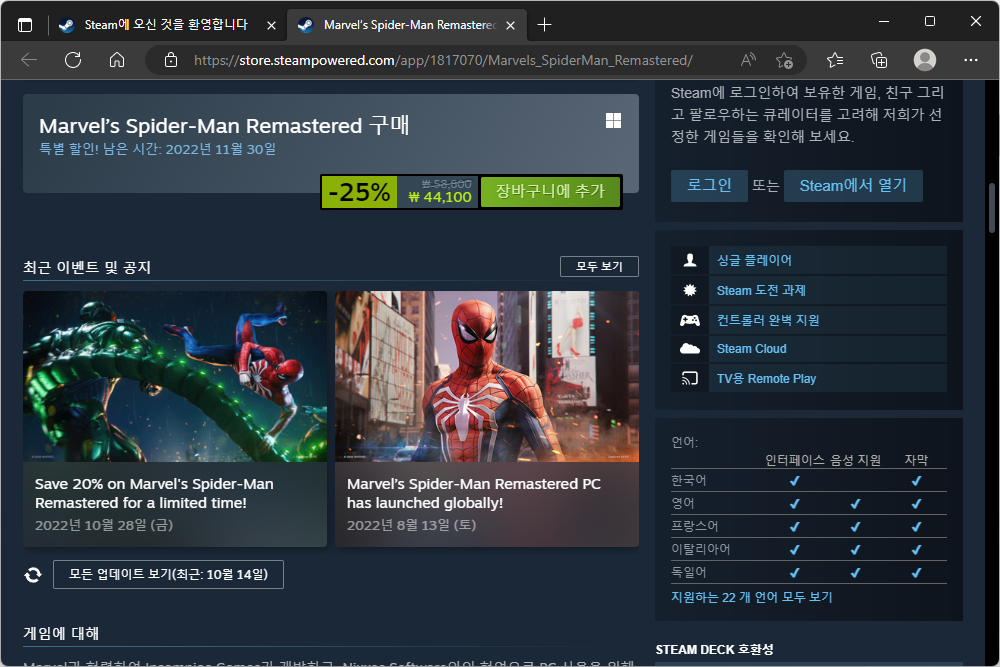The width and height of the screenshot is (1000, 667).
Task: Open the '컨트롤러 완벽 지원' link
Action: pos(768,320)
